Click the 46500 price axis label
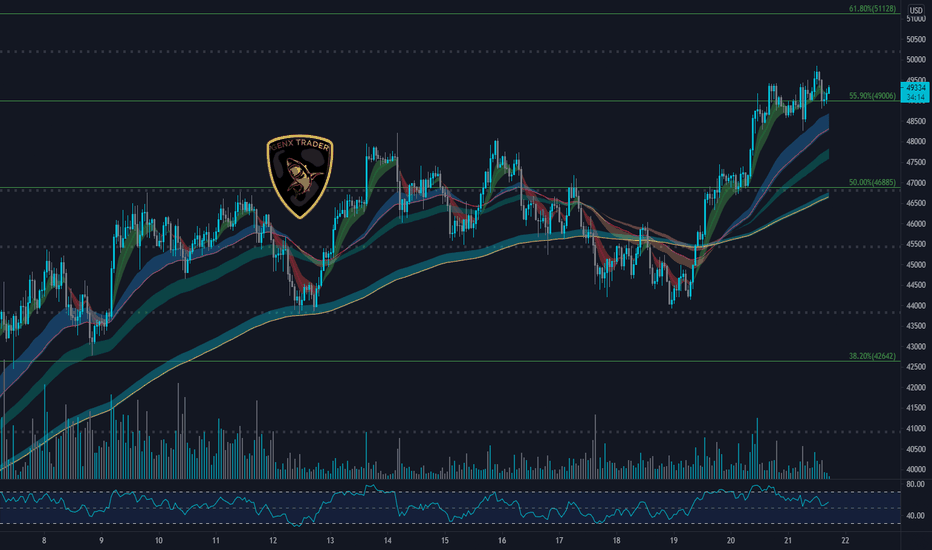932x550 pixels. point(916,203)
